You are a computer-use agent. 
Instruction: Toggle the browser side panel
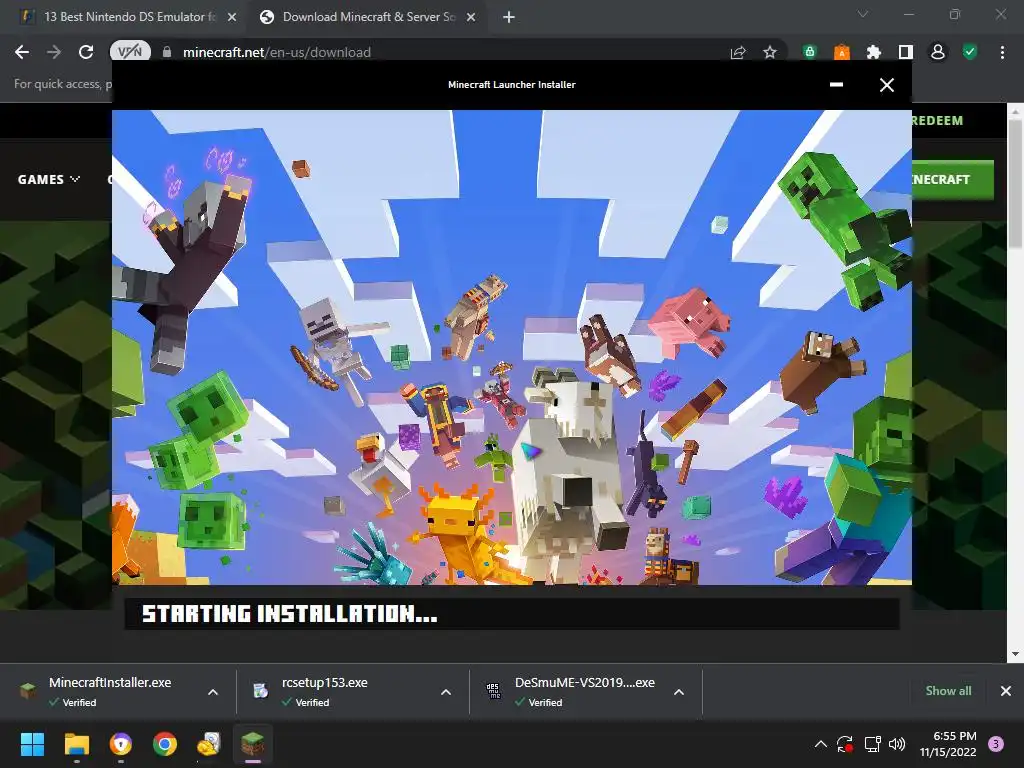(x=906, y=52)
